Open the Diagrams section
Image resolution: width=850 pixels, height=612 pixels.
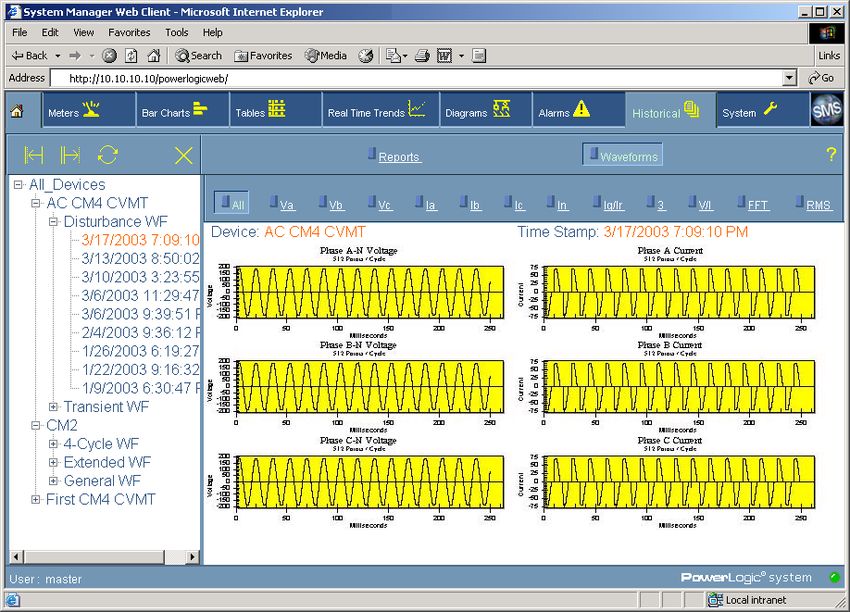click(x=486, y=110)
